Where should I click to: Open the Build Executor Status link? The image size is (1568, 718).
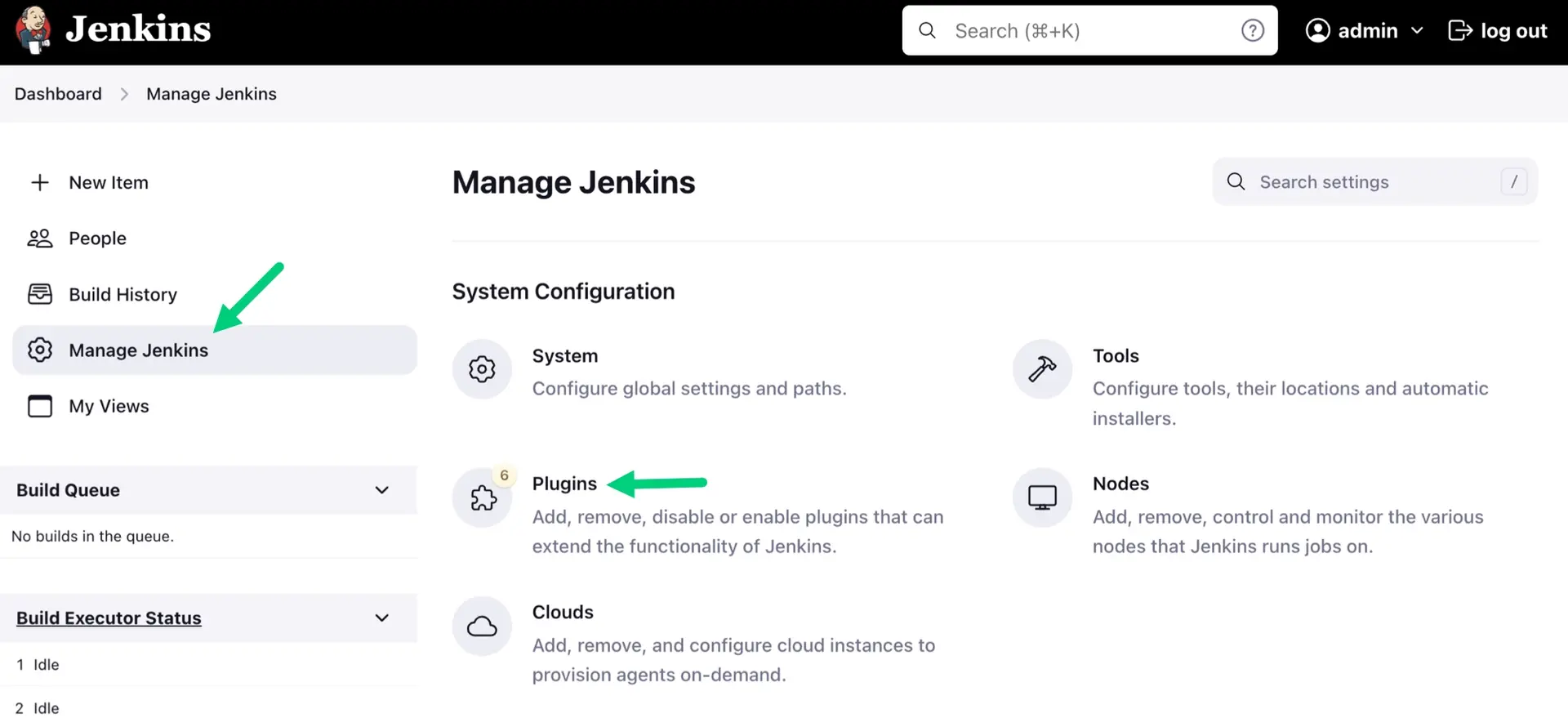109,618
